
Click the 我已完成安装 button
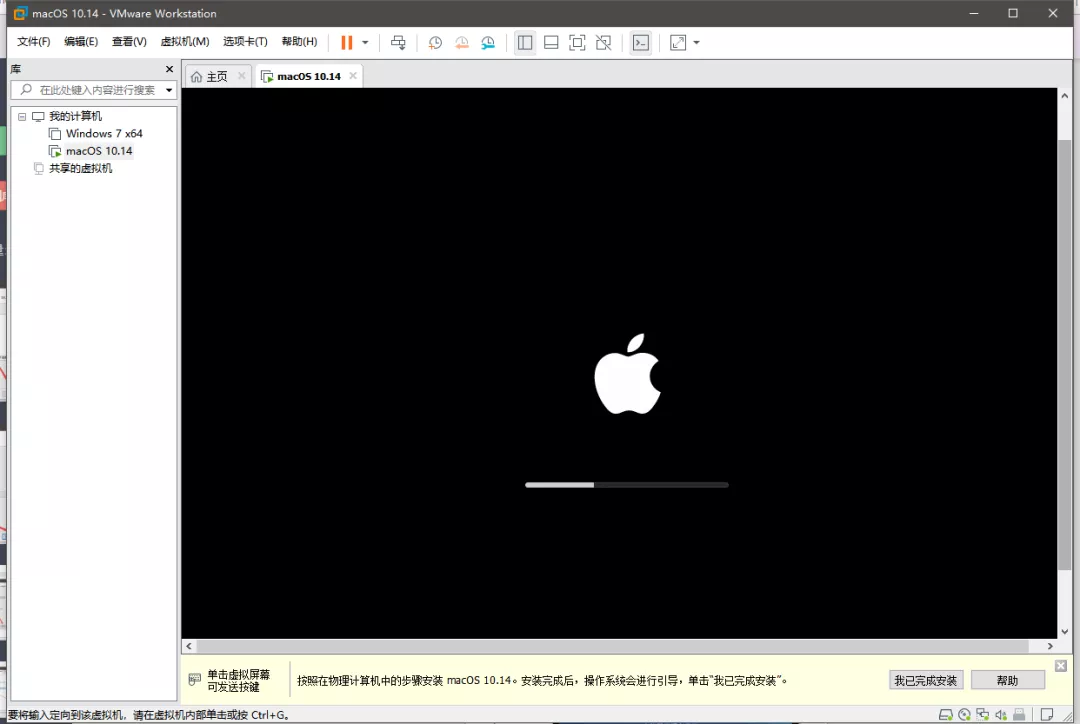point(926,681)
